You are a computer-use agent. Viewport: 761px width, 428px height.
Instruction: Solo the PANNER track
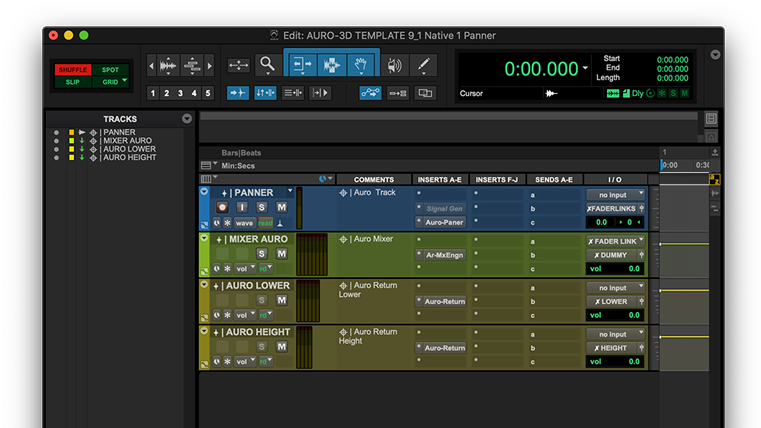tap(262, 207)
